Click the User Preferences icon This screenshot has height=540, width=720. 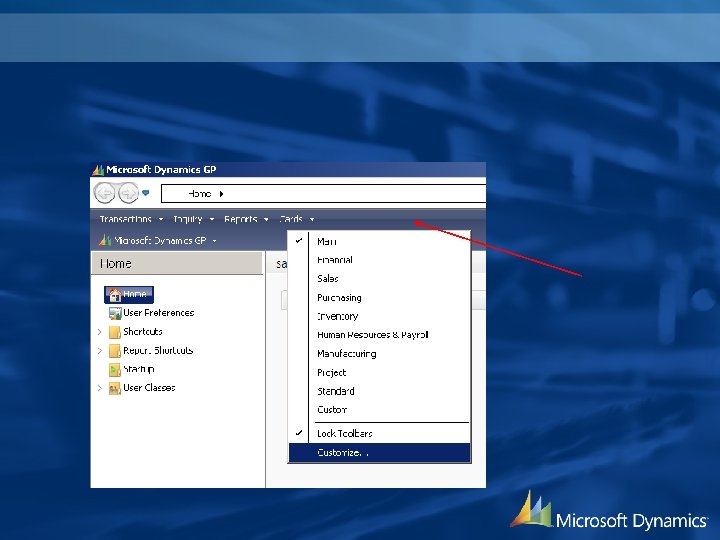tap(115, 313)
